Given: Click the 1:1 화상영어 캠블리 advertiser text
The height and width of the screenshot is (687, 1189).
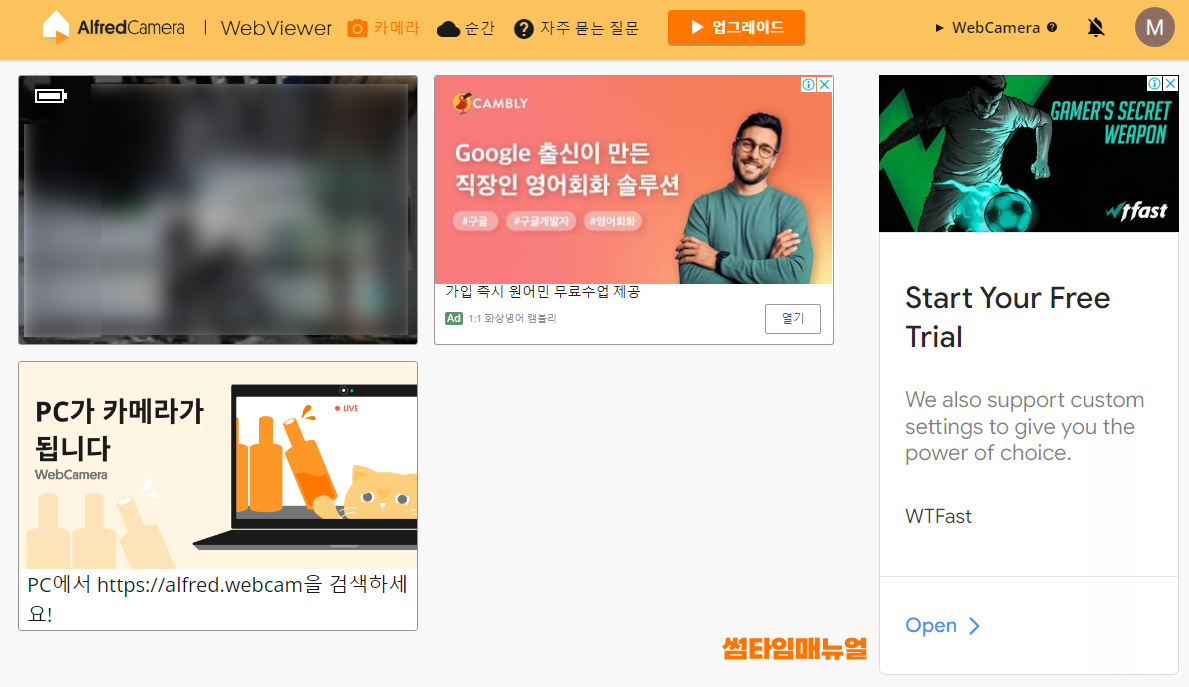Looking at the screenshot, I should pyautogui.click(x=512, y=318).
